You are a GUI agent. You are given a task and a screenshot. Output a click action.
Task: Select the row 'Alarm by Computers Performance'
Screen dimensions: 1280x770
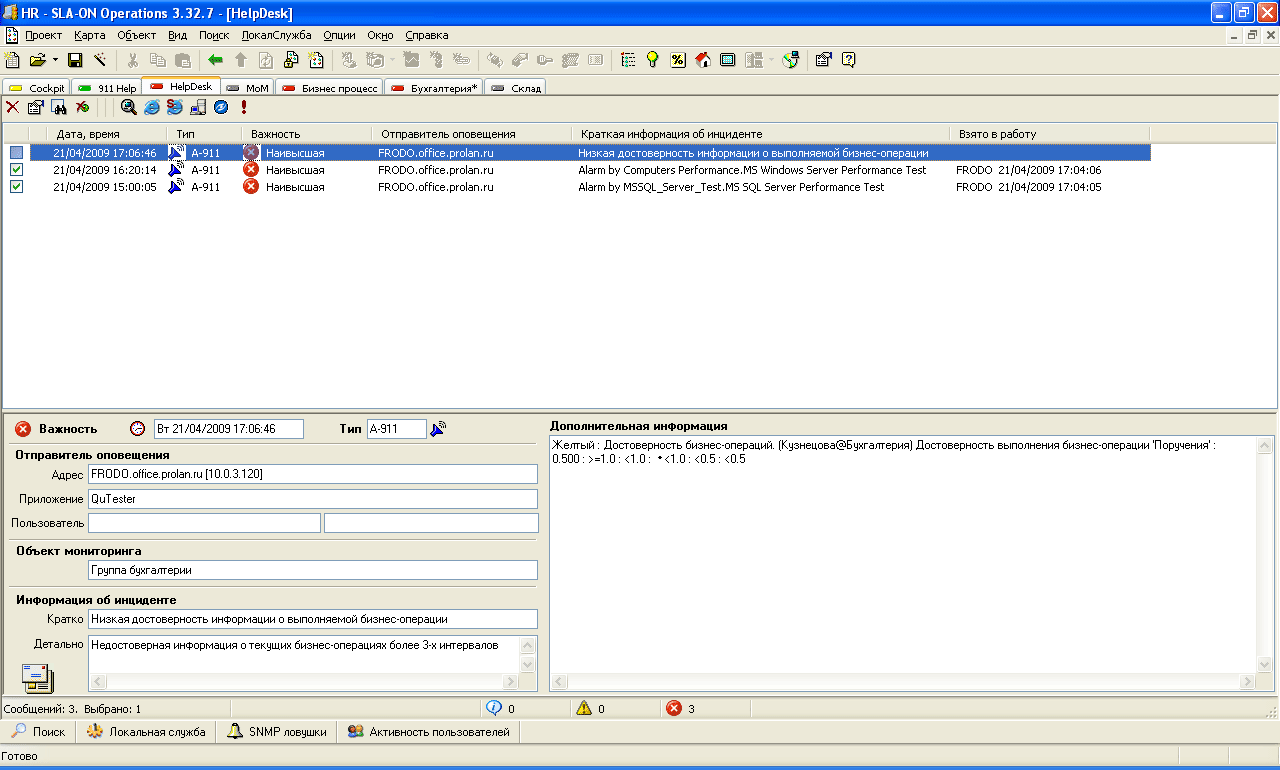click(x=576, y=170)
